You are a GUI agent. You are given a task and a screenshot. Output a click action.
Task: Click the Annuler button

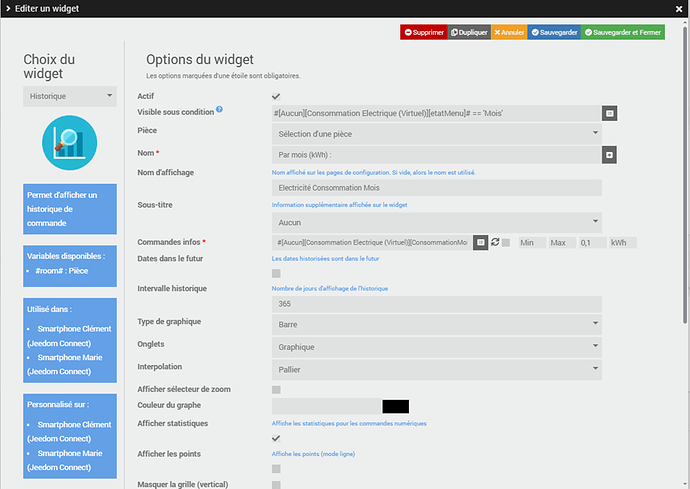[x=509, y=32]
